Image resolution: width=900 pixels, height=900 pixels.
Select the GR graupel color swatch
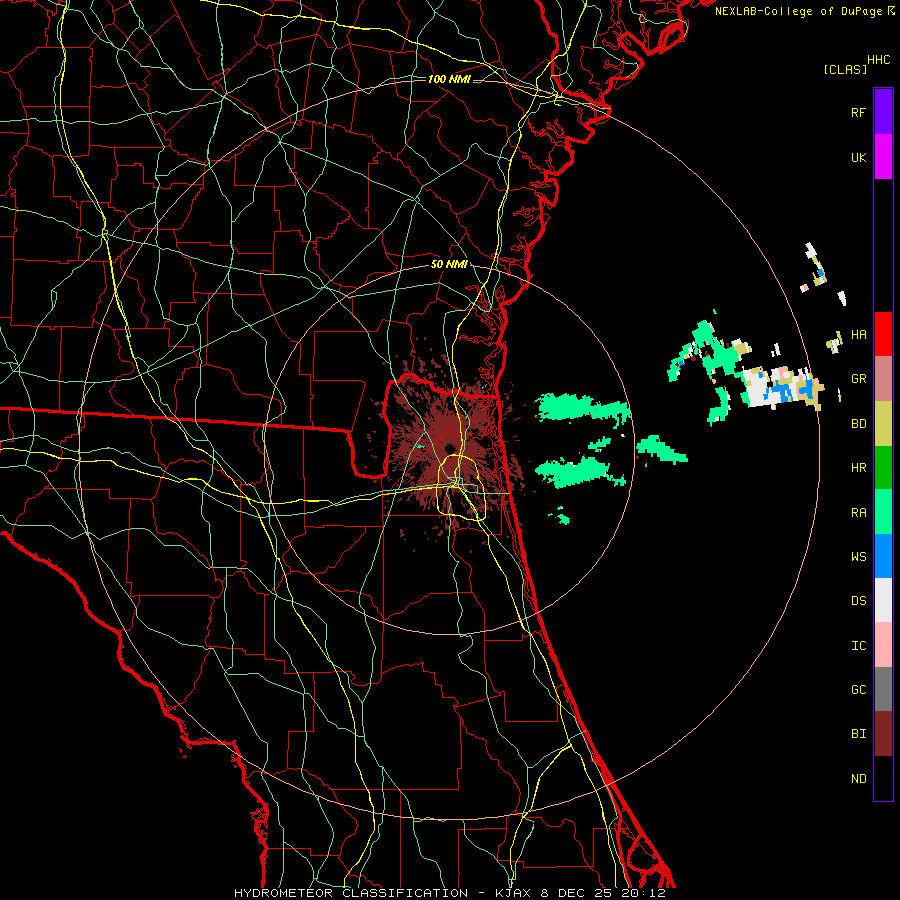point(883,379)
